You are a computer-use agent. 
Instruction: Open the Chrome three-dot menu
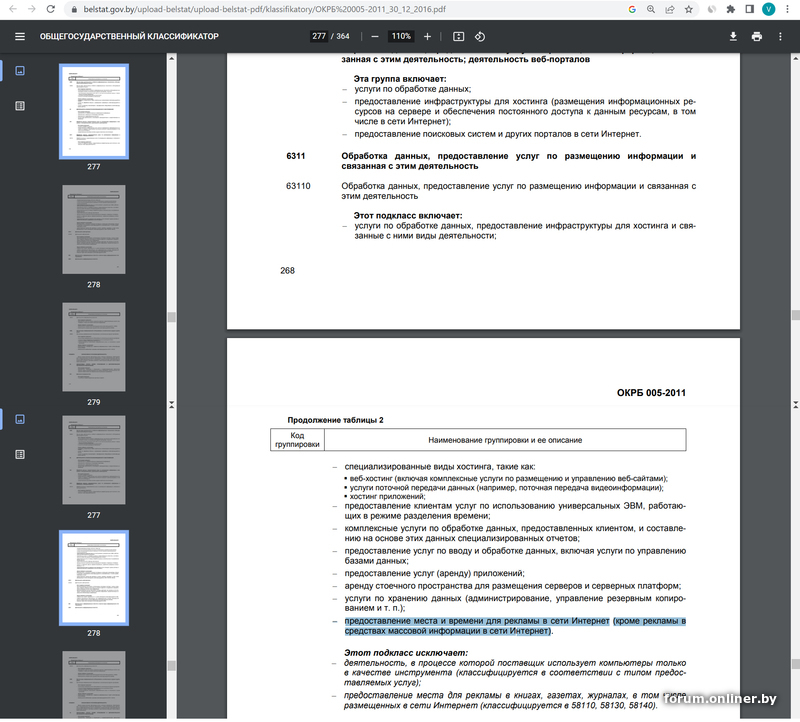(x=787, y=9)
